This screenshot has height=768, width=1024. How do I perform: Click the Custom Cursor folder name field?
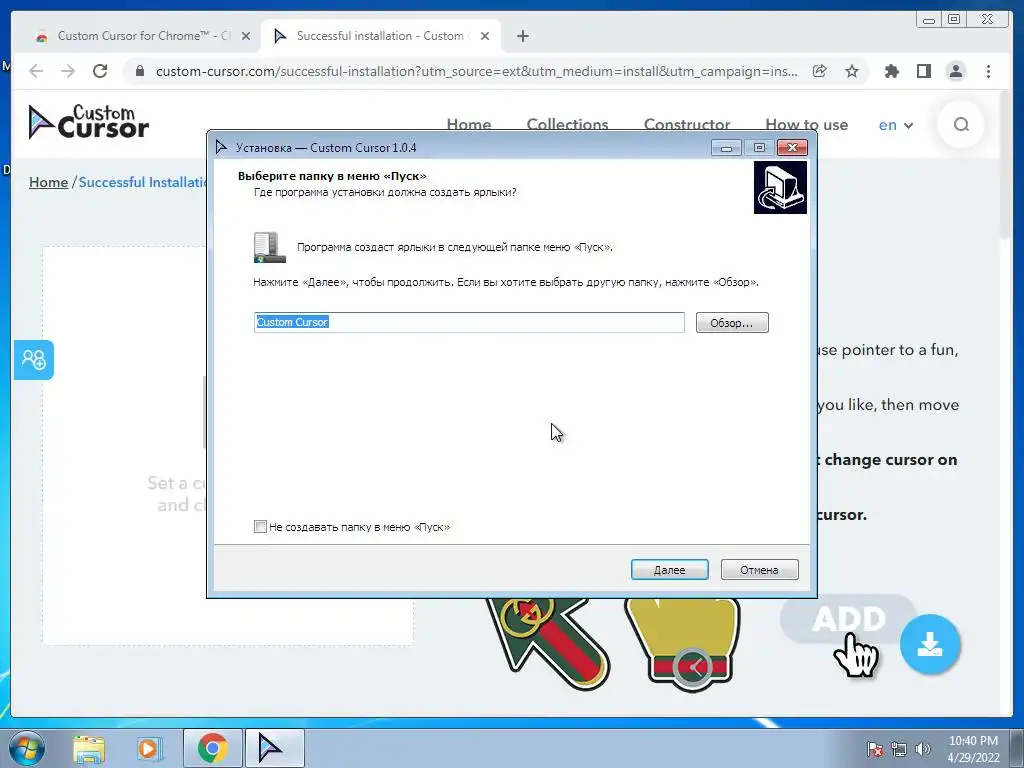(469, 322)
